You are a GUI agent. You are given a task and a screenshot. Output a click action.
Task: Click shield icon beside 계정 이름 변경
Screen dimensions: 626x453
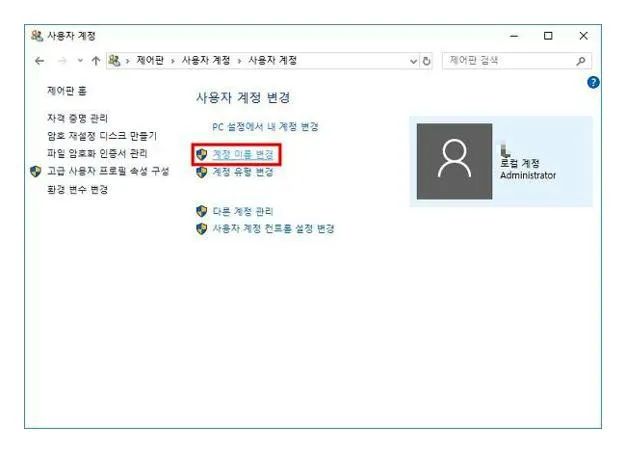[x=202, y=154]
